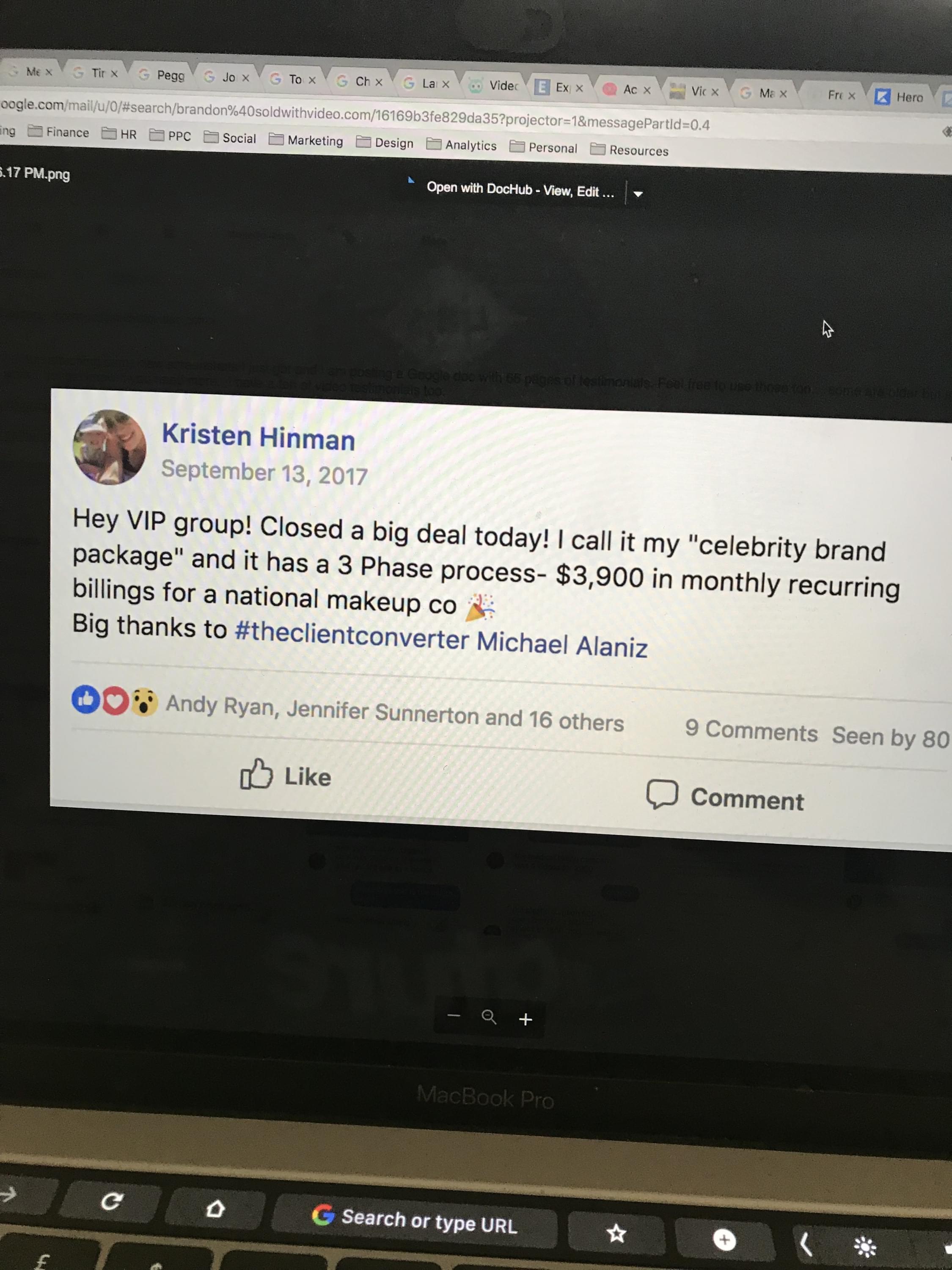This screenshot has height=1270, width=952.
Task: Zoom in with the plus icon
Action: (x=525, y=1019)
